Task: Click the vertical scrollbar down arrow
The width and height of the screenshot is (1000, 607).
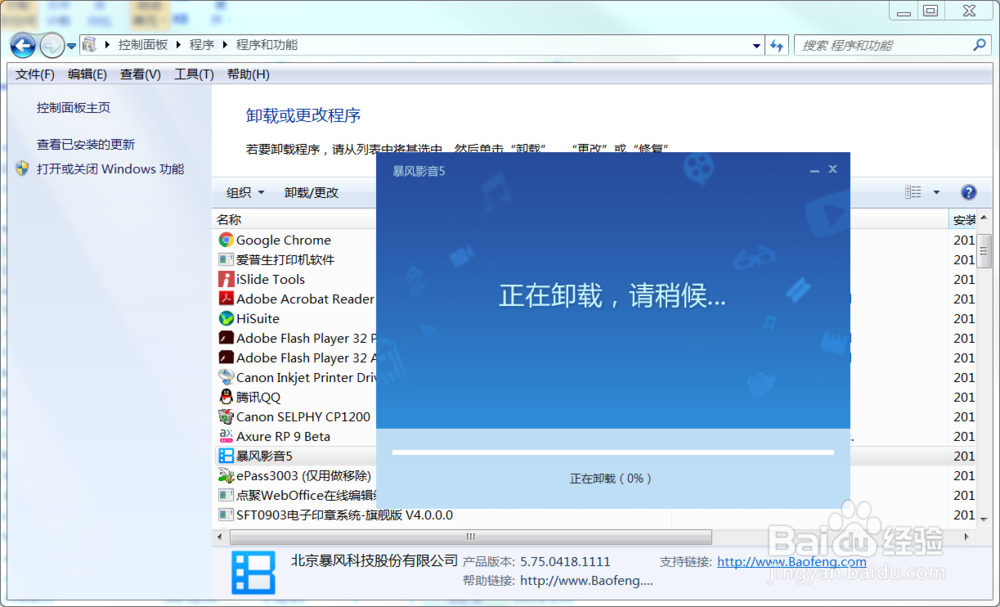Action: pyautogui.click(x=983, y=520)
